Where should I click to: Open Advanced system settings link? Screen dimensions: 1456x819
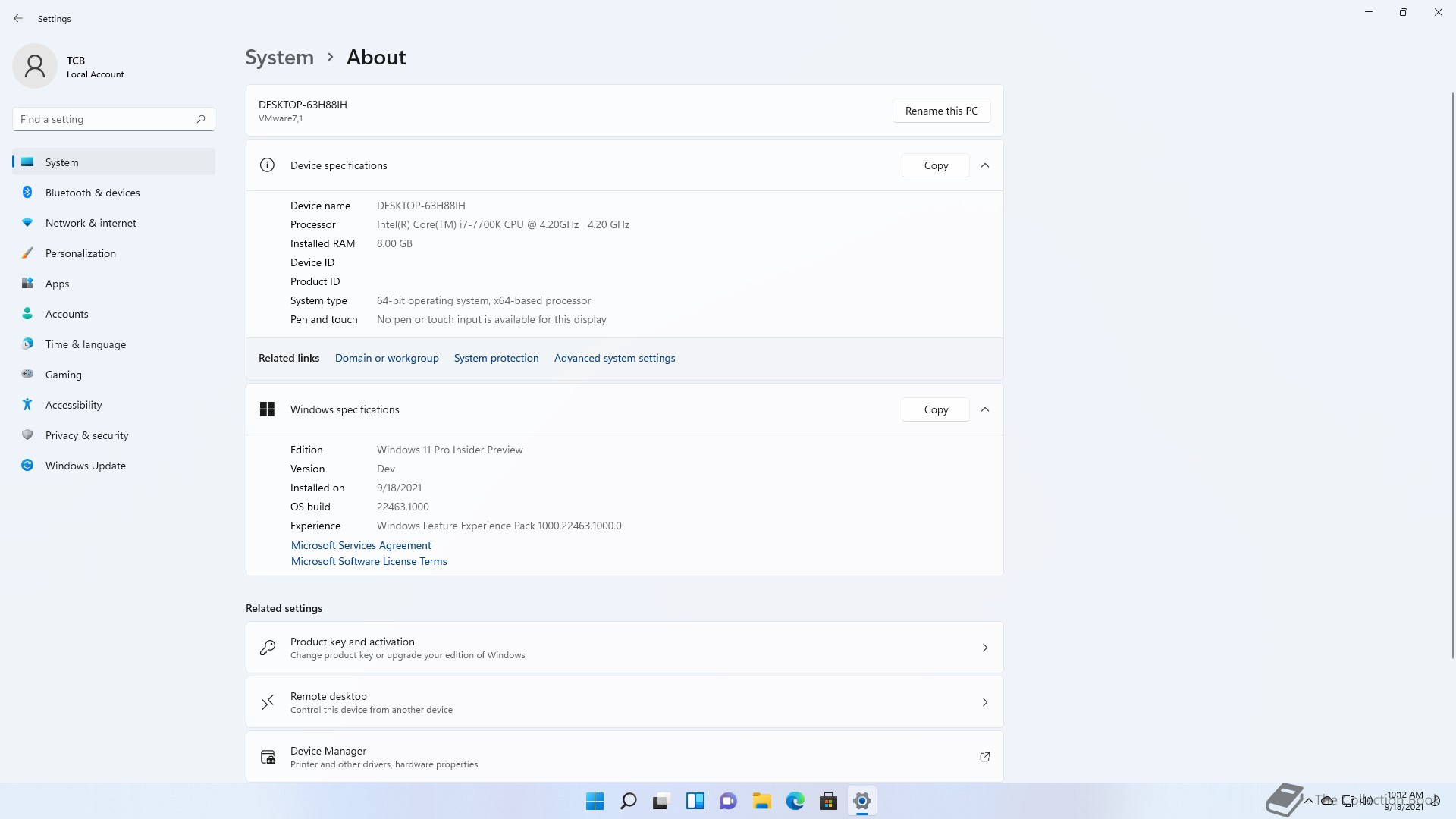pos(614,358)
